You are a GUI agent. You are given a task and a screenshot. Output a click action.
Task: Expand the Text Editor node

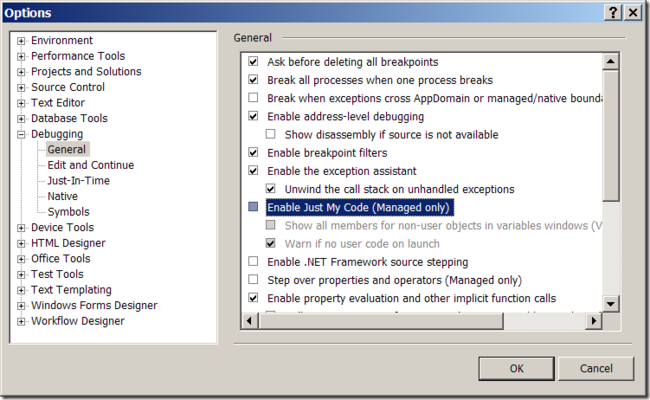pyautogui.click(x=21, y=103)
